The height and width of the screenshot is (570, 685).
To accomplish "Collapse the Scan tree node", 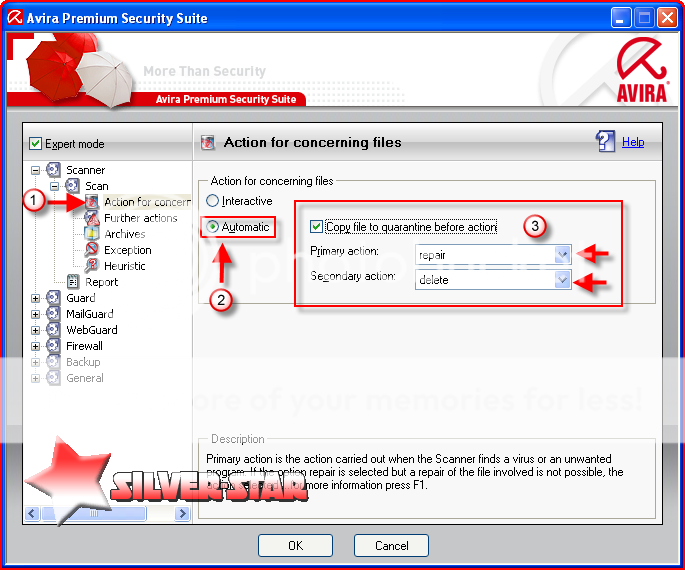I will 54,187.
